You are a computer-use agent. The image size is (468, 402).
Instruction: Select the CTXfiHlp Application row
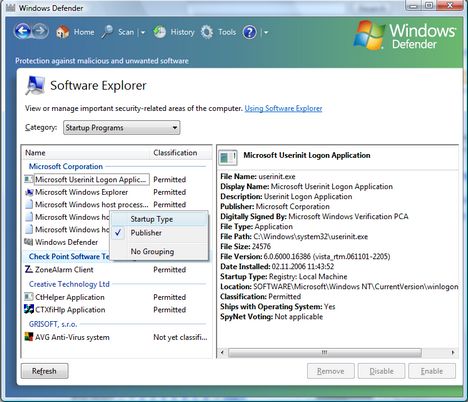click(117, 309)
